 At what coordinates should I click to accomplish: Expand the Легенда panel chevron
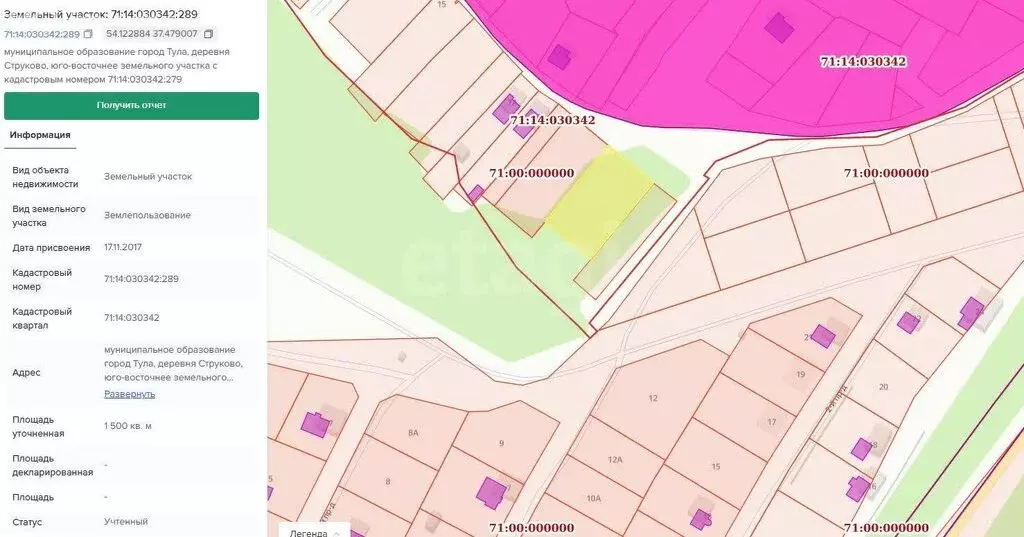336,532
